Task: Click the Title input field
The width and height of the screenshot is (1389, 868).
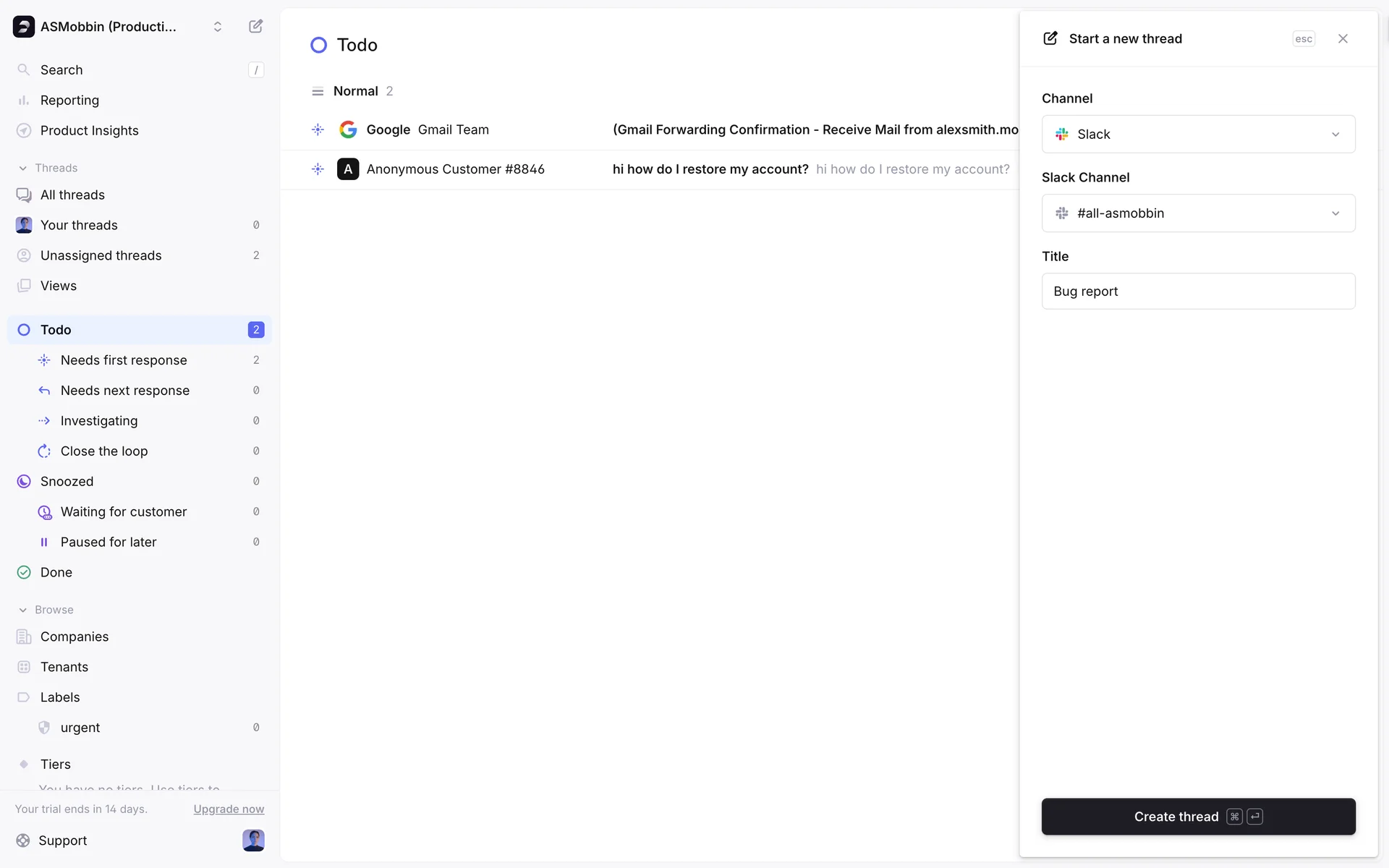Action: [x=1198, y=292]
